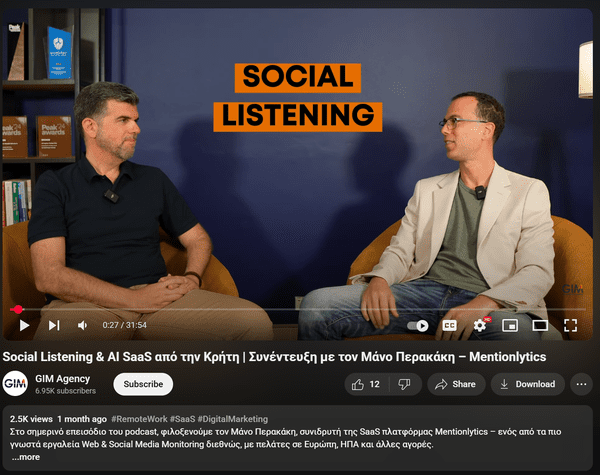Toggle the autoplay switch
The image size is (600, 475).
(417, 325)
